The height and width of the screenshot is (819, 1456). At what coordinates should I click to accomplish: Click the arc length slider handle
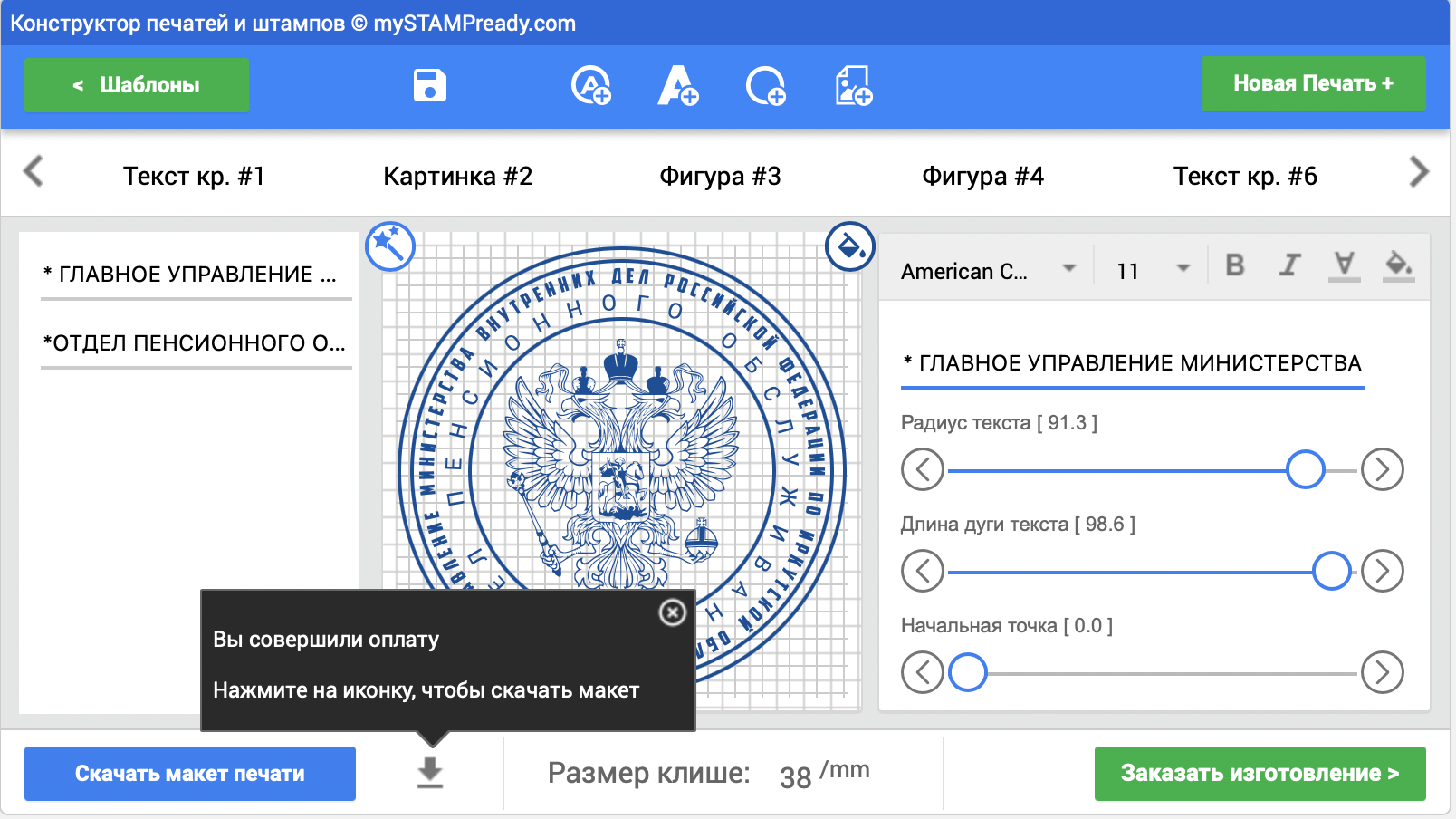point(1332,571)
